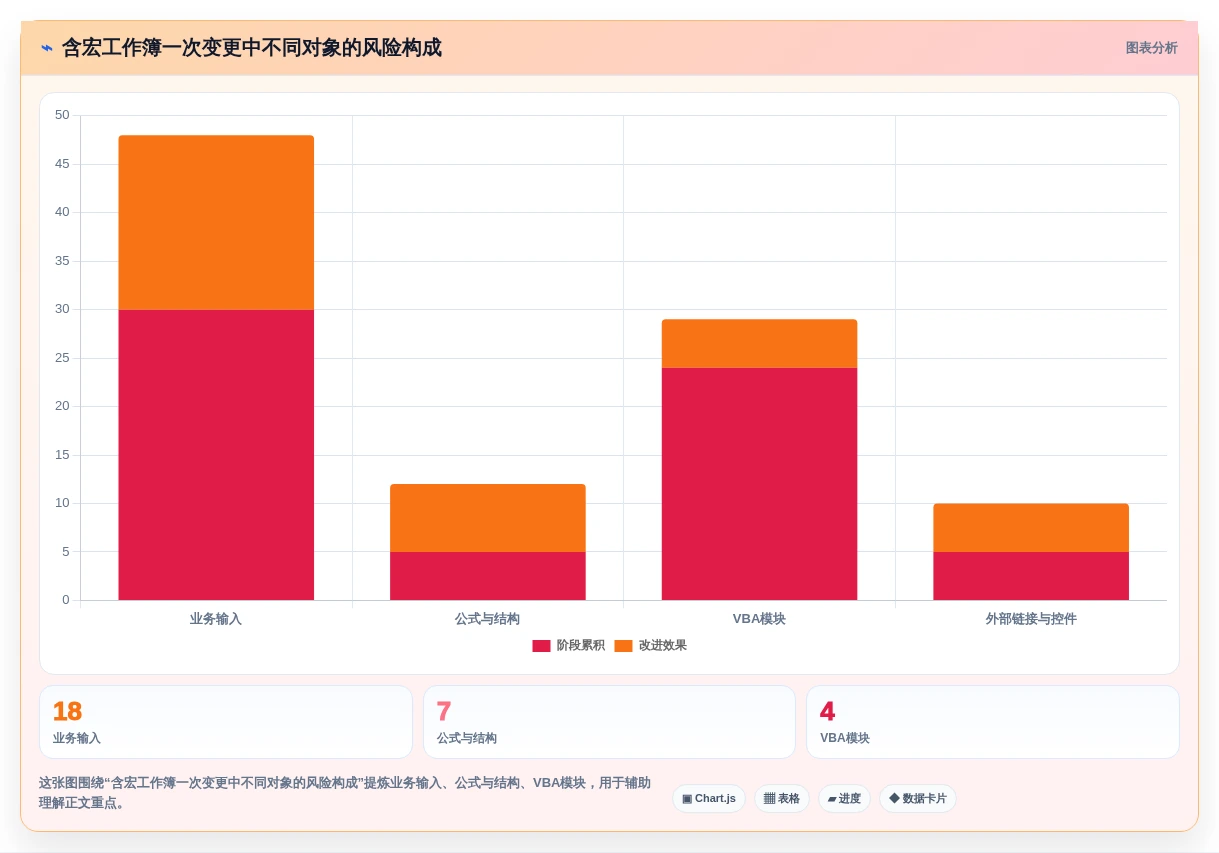Viewport: 1219px width, 853px height.
Task: Click the orange 业务输入 bar segment
Action: click(x=216, y=223)
